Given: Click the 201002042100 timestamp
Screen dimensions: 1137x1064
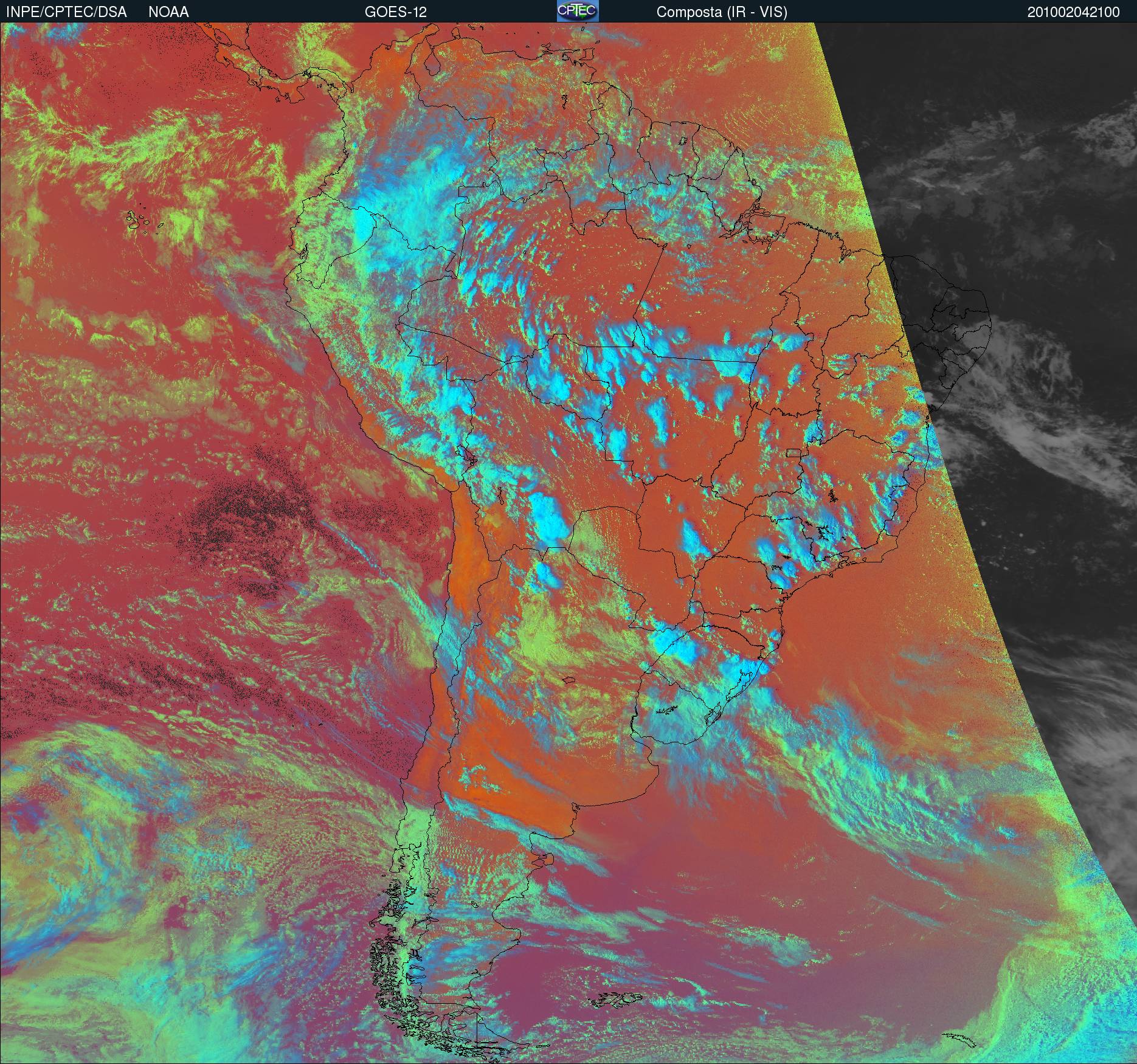Looking at the screenshot, I should [1074, 12].
